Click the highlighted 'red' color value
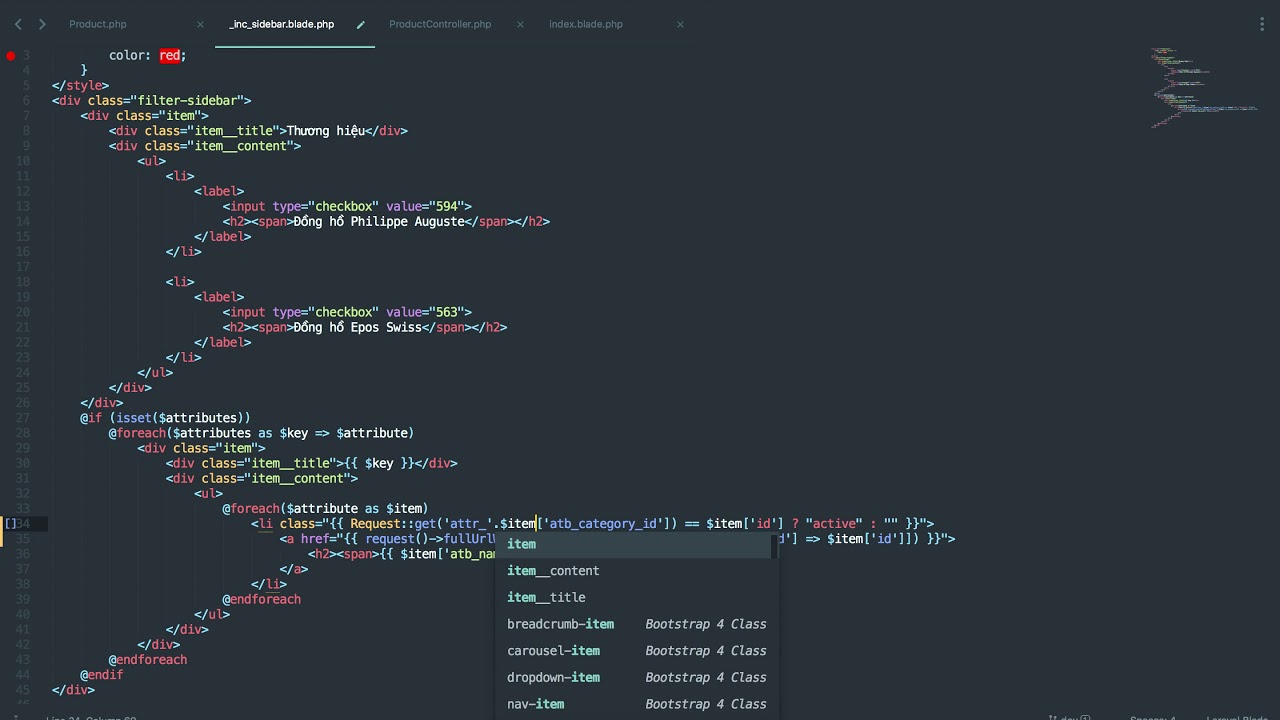1280x720 pixels. (169, 56)
